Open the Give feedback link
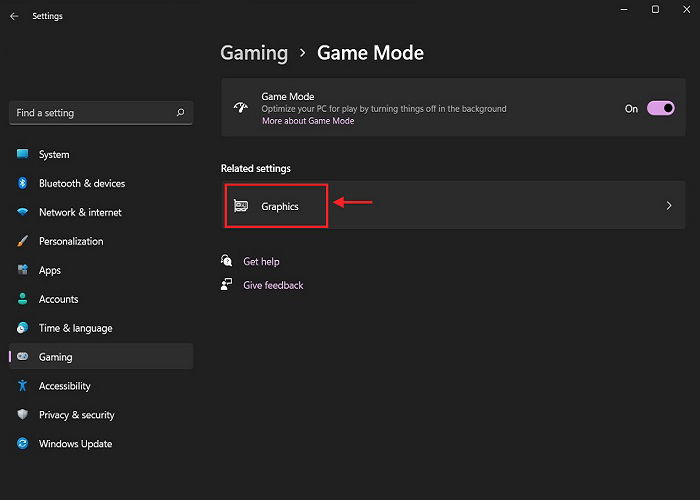Image resolution: width=700 pixels, height=500 pixels. click(273, 285)
